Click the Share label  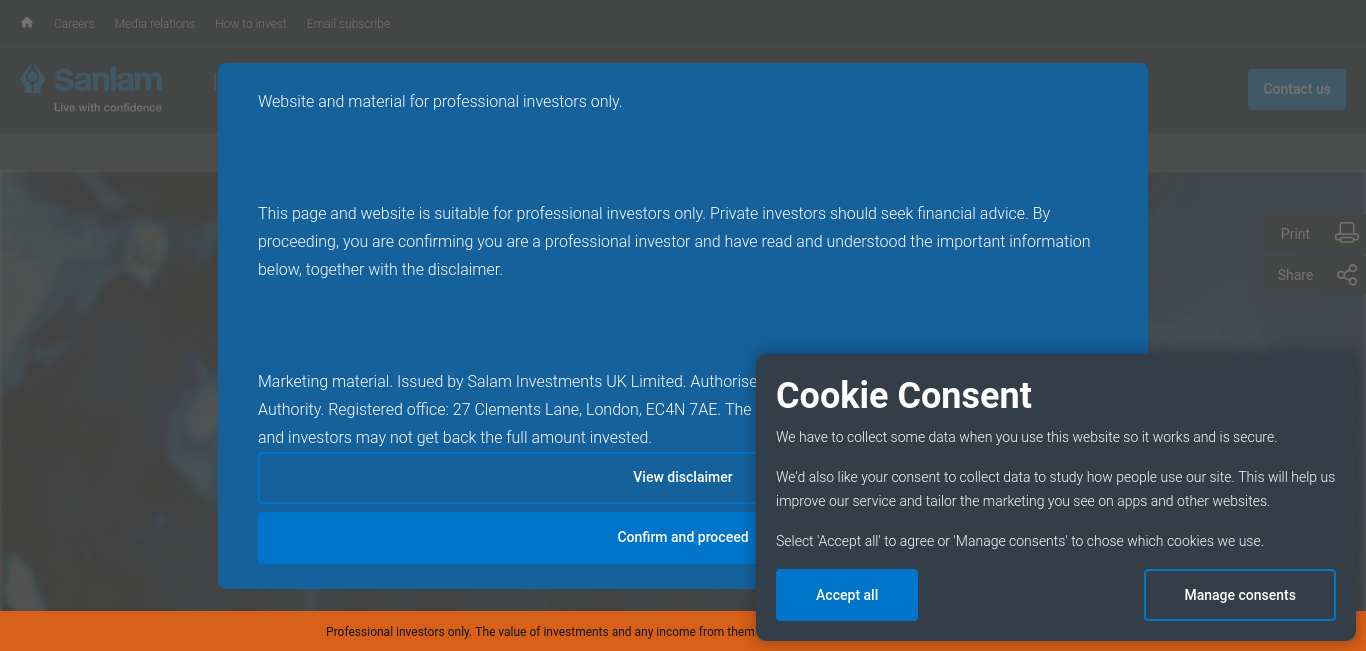coord(1295,275)
